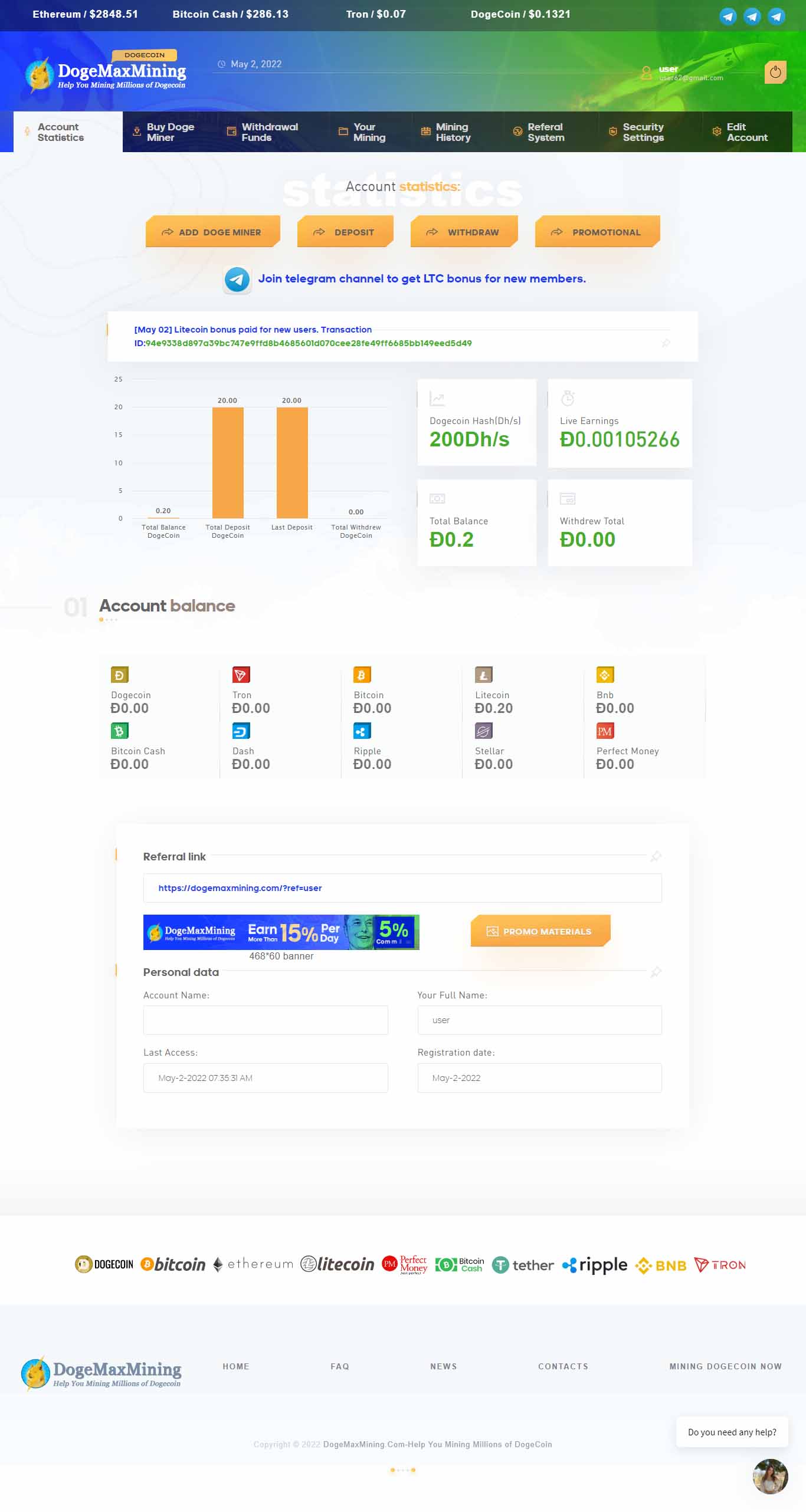Click the Earn 15% Per Day banner image
This screenshot has height=1512, width=806.
(281, 932)
